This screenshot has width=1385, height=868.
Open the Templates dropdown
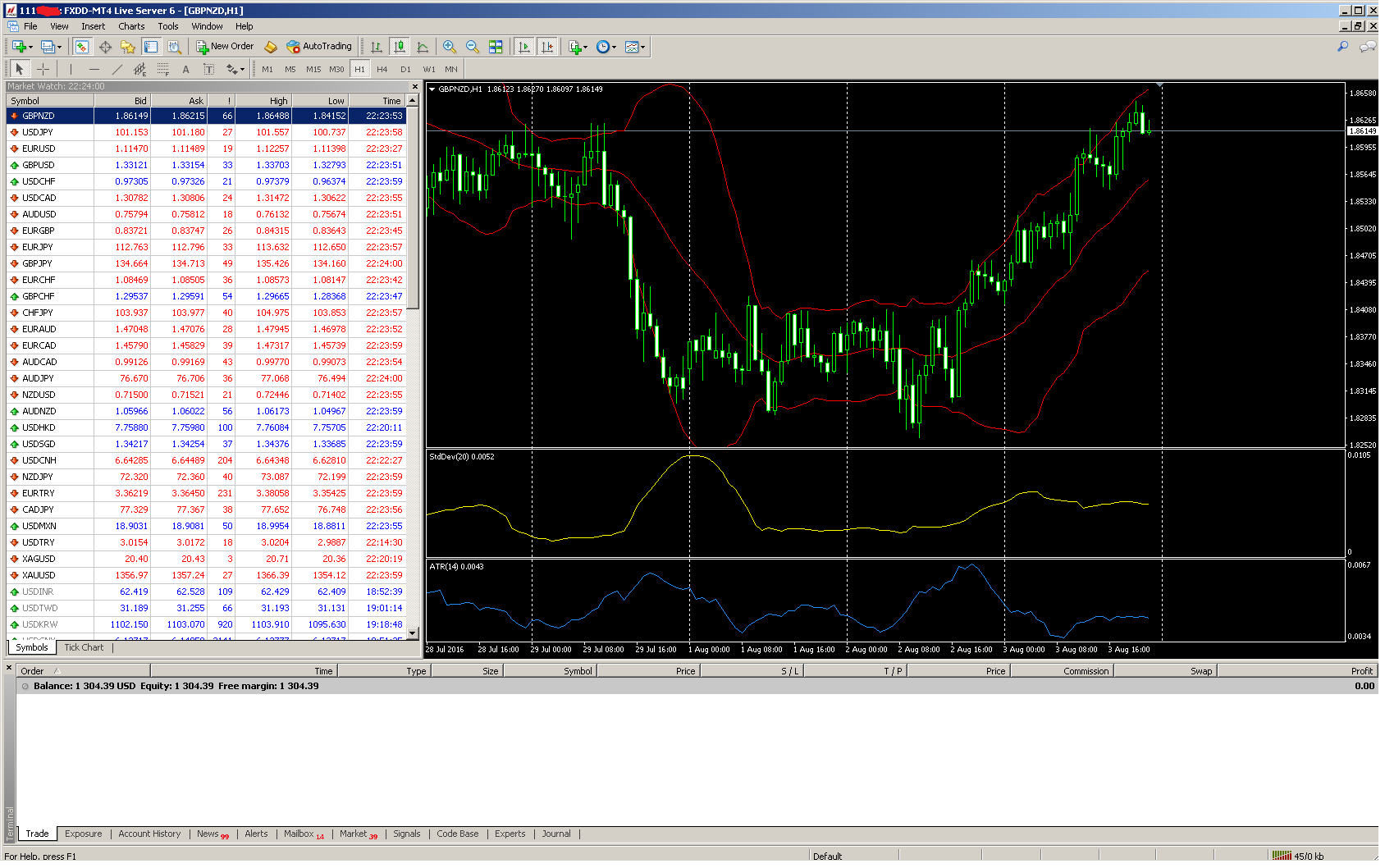click(635, 47)
